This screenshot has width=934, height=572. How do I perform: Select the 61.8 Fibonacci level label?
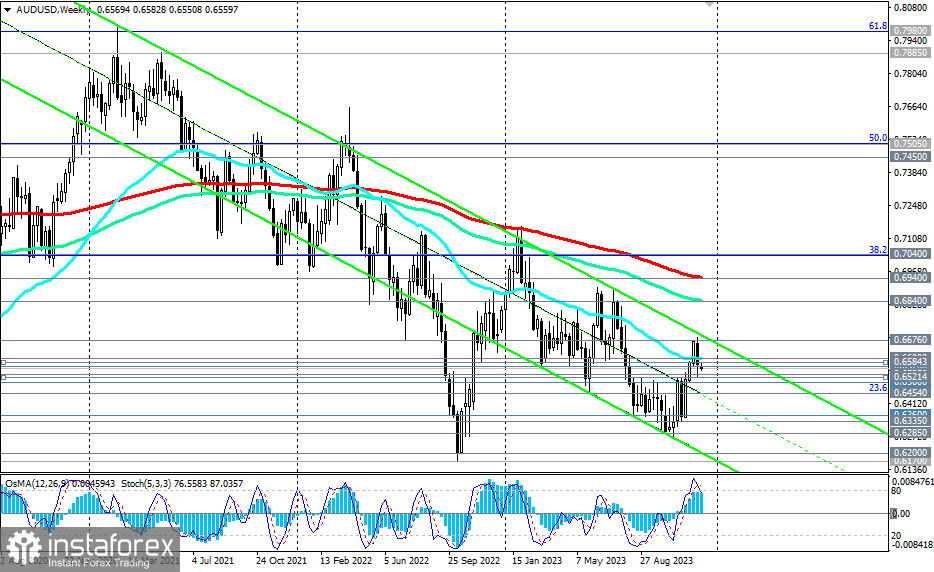[877, 26]
